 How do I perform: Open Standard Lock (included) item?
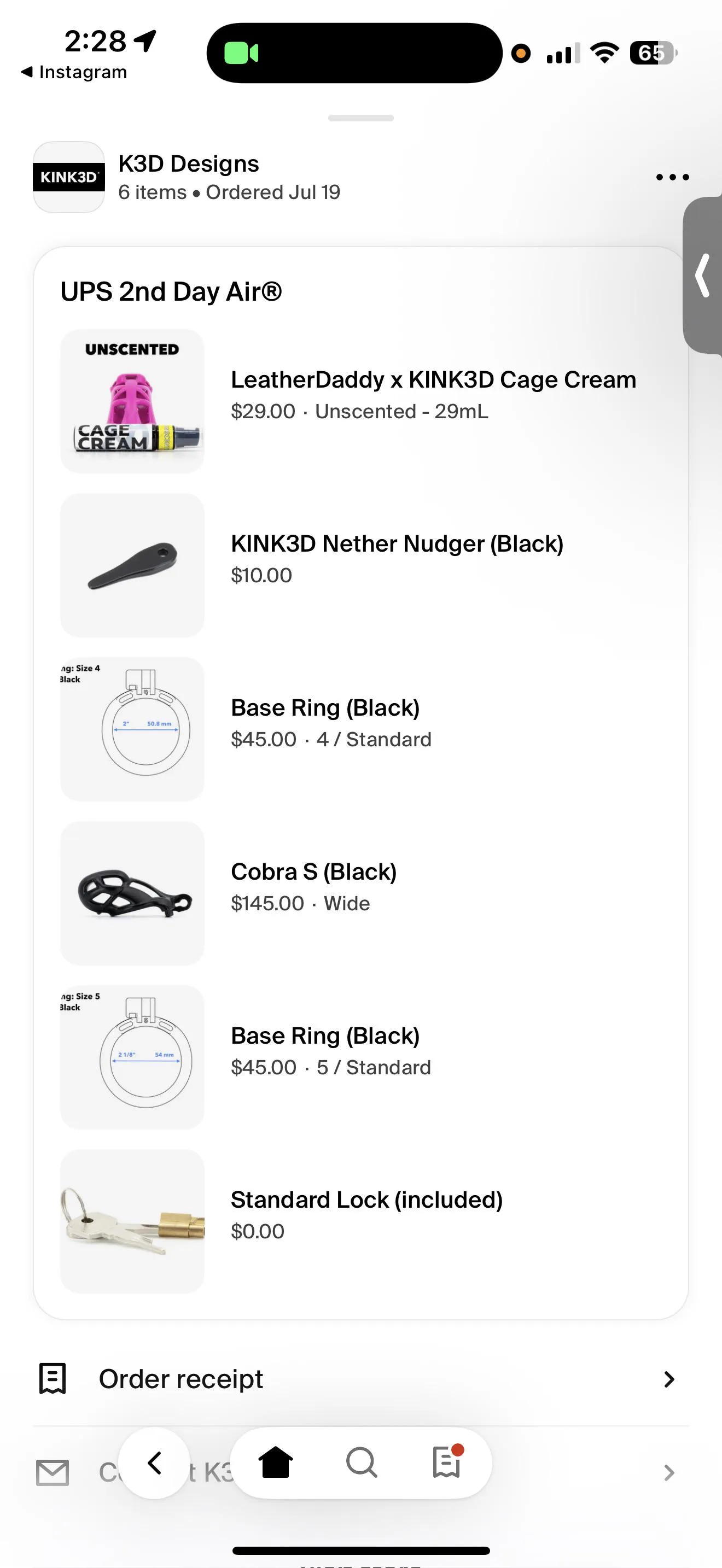366,1200
